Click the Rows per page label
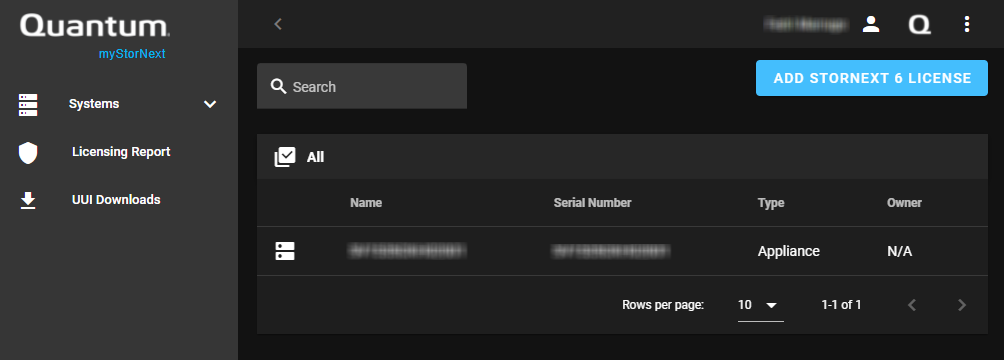The image size is (1004, 360). (663, 305)
